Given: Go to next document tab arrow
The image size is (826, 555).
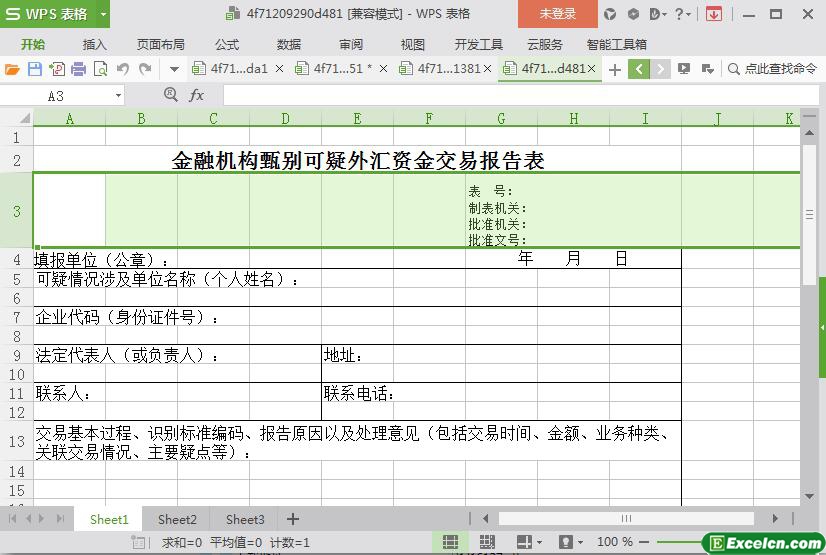Looking at the screenshot, I should [660, 69].
